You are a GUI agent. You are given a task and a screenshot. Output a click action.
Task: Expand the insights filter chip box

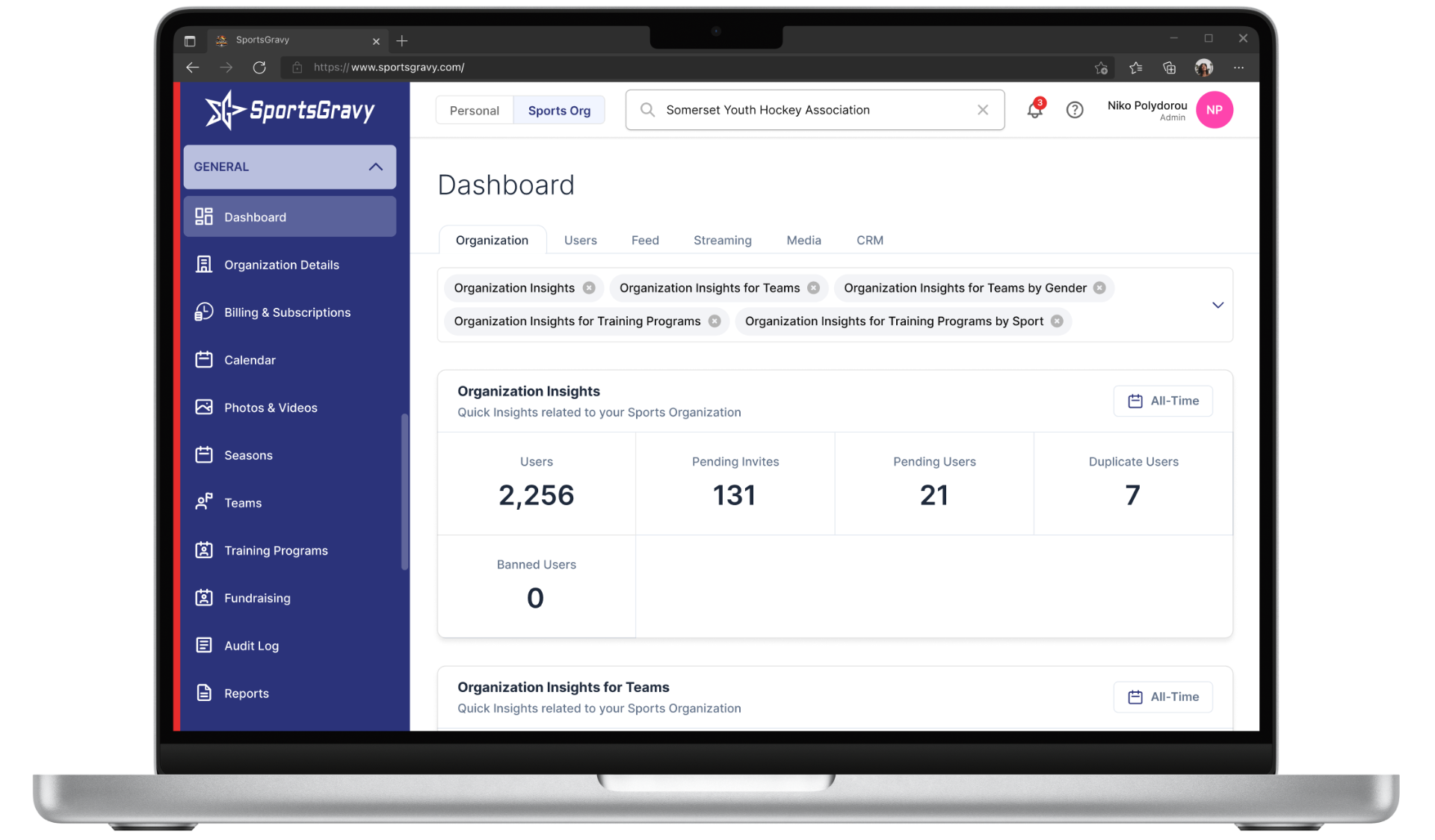pyautogui.click(x=1218, y=305)
